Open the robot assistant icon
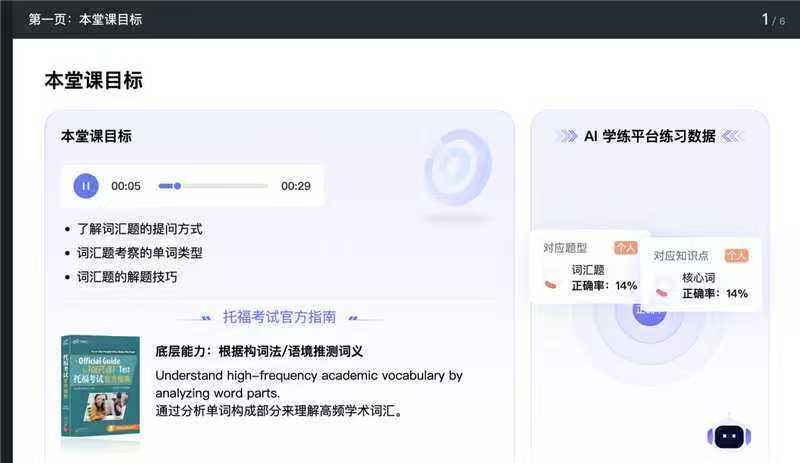The width and height of the screenshot is (800, 463). [x=728, y=435]
